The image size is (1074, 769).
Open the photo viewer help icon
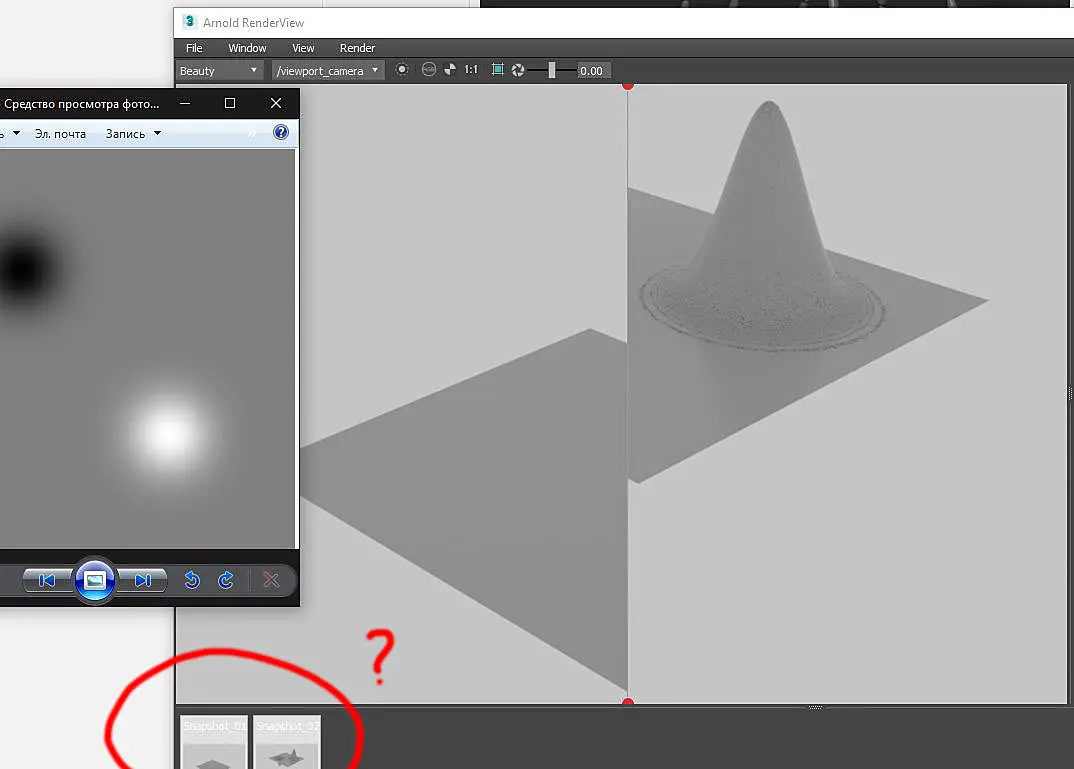pyautogui.click(x=281, y=132)
